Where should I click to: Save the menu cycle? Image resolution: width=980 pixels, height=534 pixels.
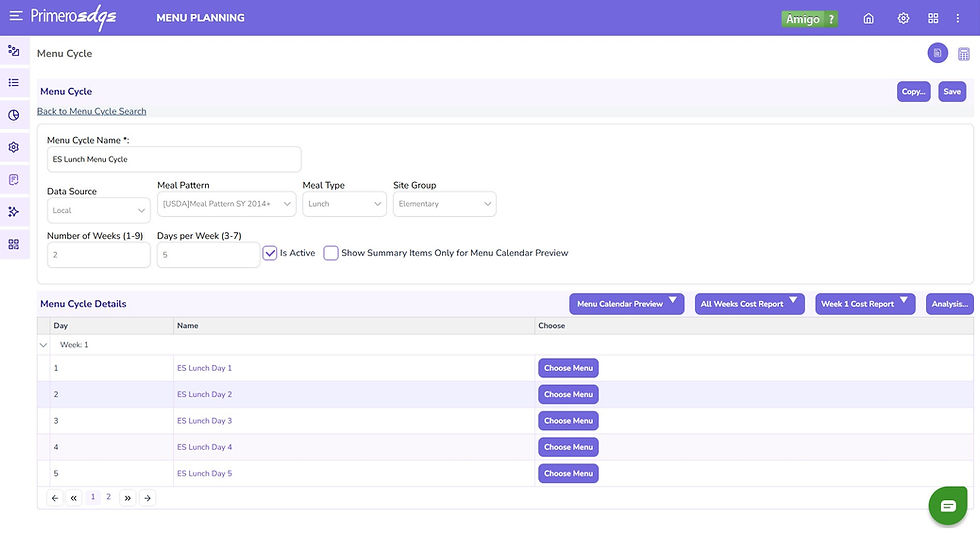952,91
